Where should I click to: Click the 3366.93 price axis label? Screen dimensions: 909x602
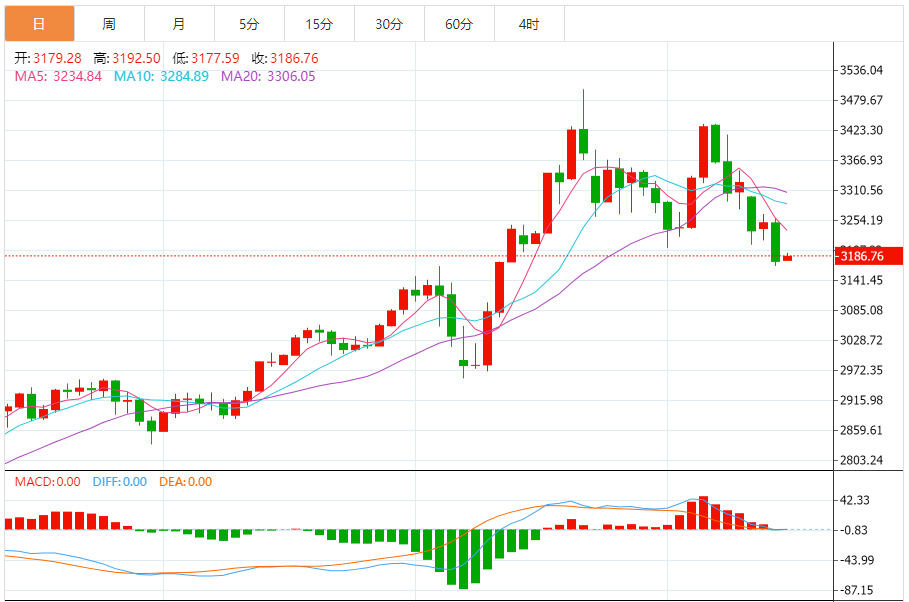(x=861, y=160)
